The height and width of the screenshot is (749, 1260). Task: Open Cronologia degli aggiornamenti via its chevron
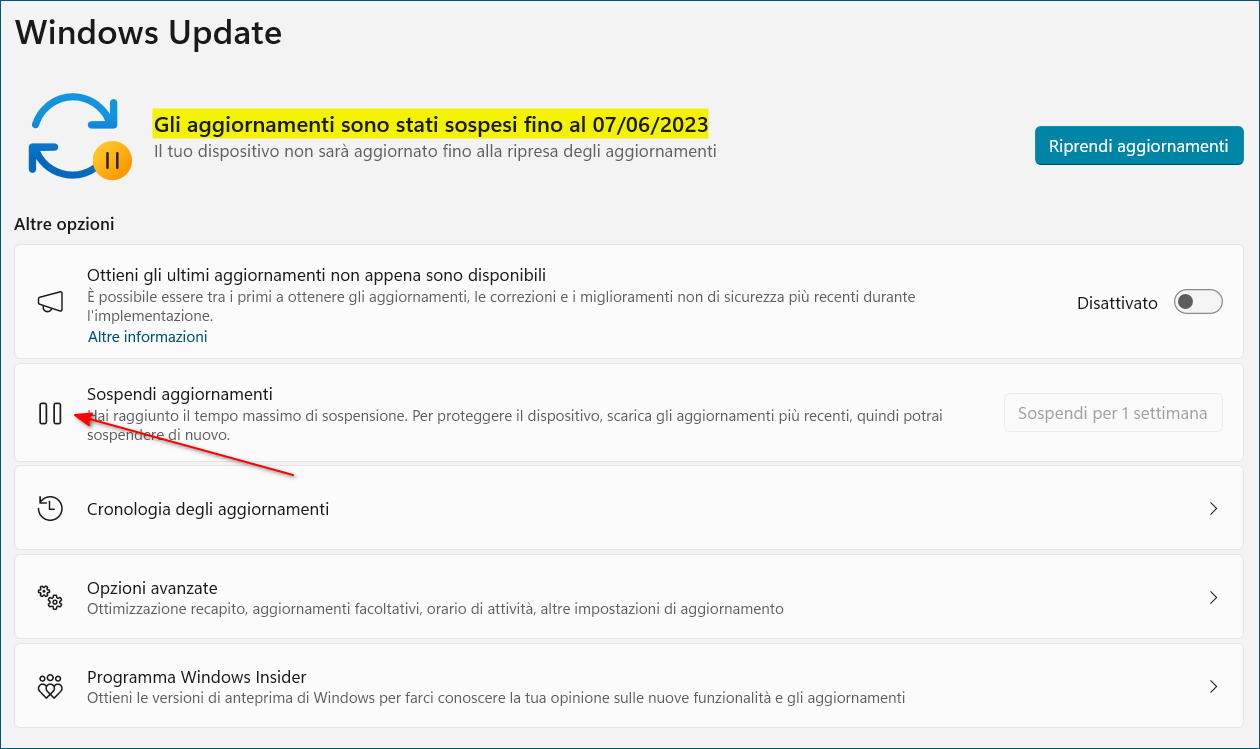[x=1213, y=508]
